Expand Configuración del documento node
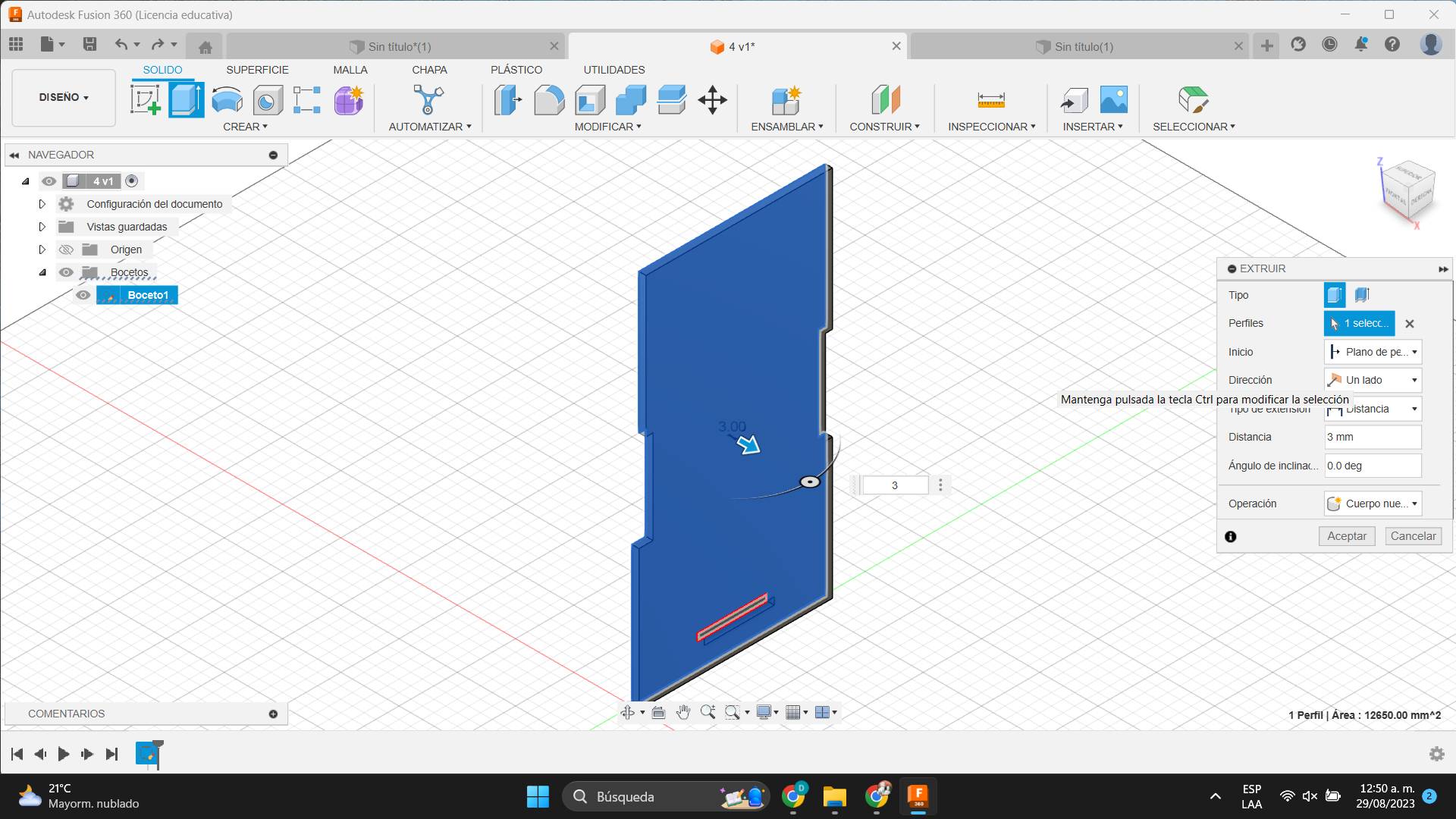Image resolution: width=1456 pixels, height=819 pixels. point(42,204)
